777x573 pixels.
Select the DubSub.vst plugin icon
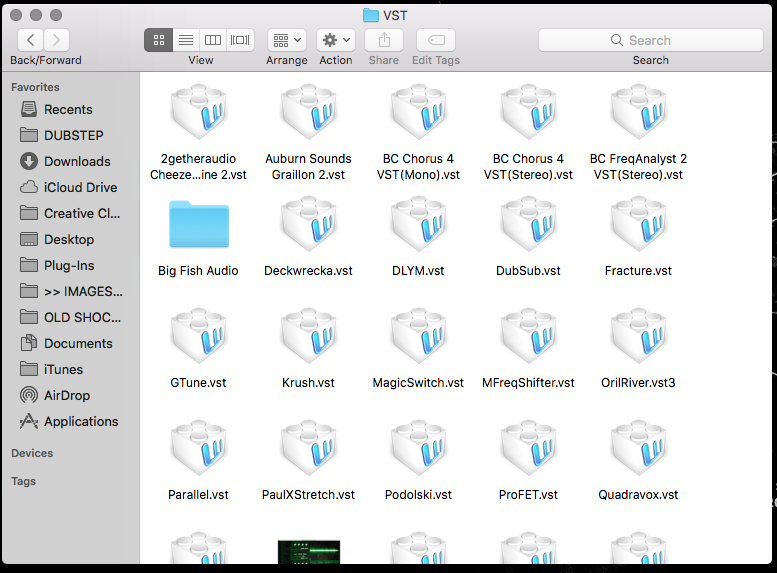tap(528, 224)
